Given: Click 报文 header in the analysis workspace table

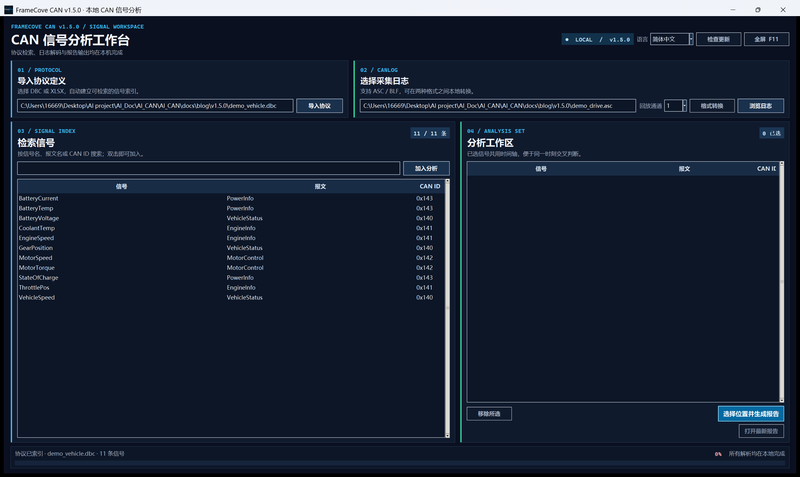Looking at the screenshot, I should click(684, 169).
